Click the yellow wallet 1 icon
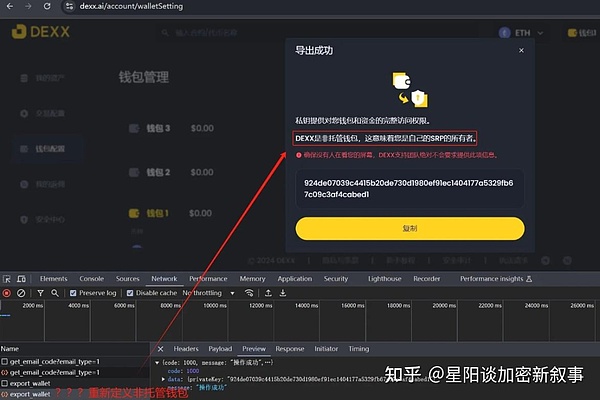 coord(134,213)
